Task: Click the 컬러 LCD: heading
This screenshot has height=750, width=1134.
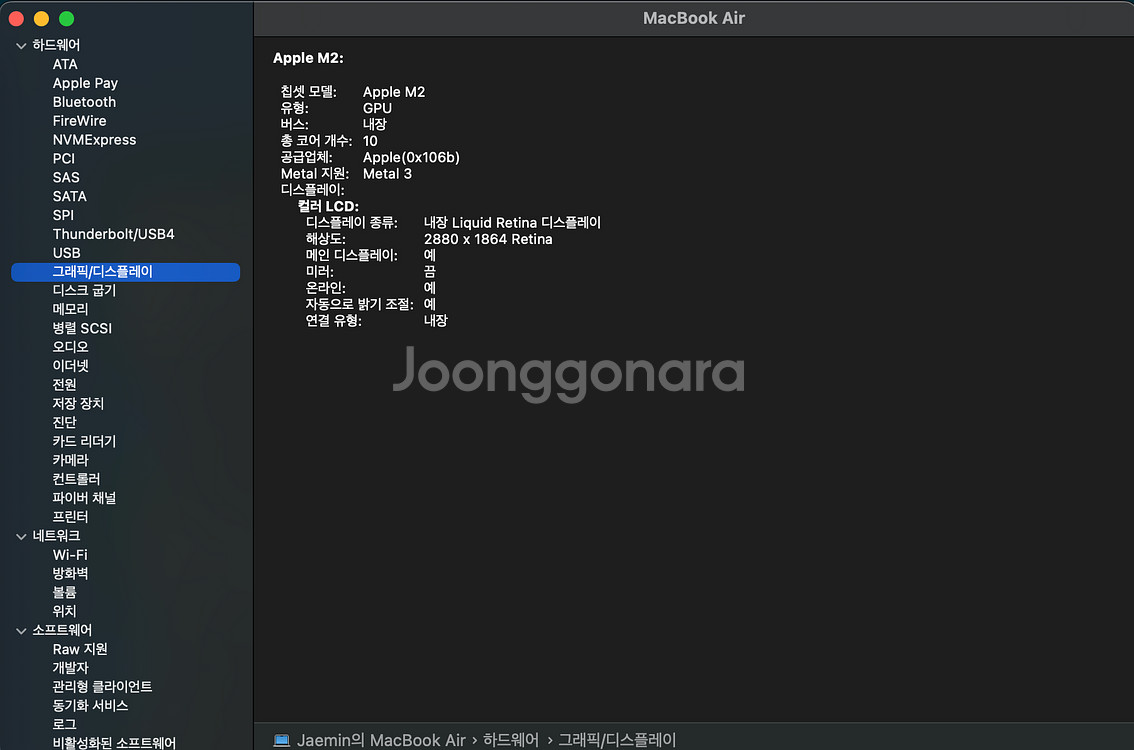Action: coord(328,206)
